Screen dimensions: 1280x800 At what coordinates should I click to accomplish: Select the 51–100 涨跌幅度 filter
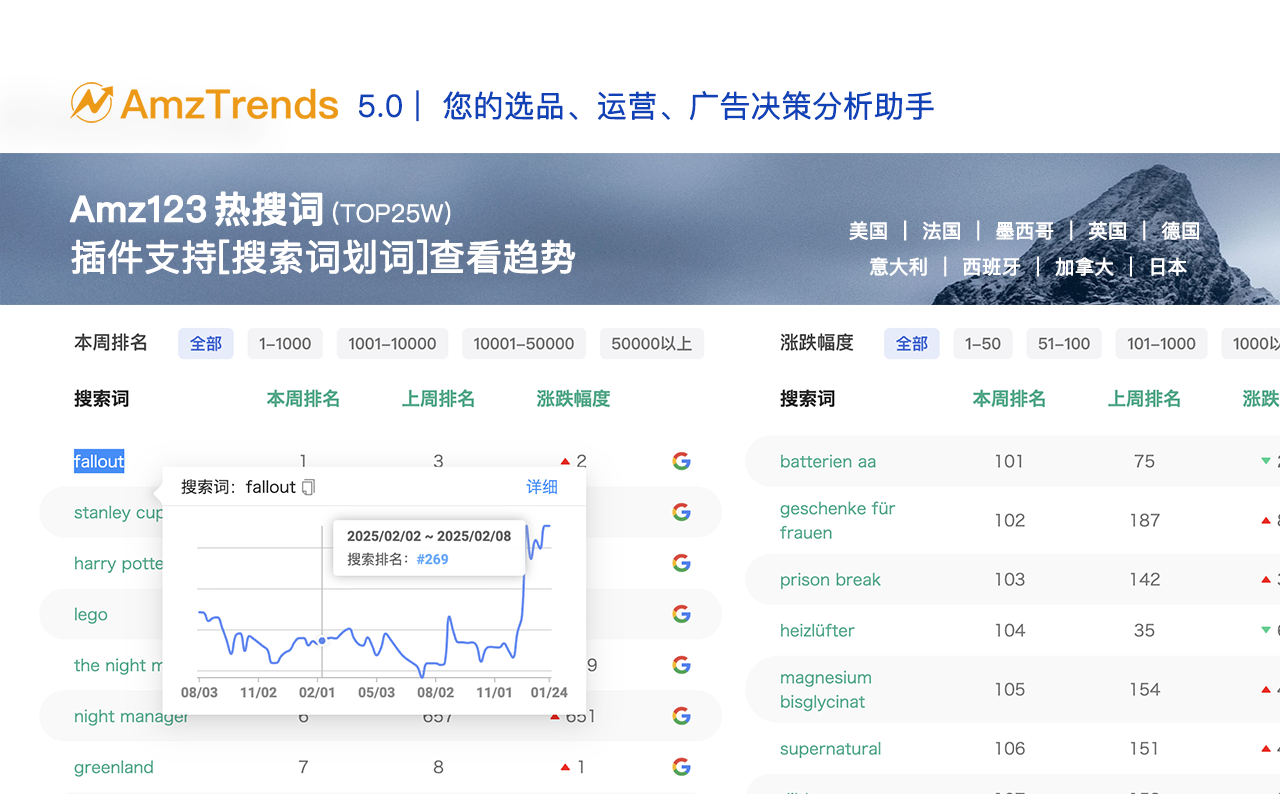(1064, 343)
